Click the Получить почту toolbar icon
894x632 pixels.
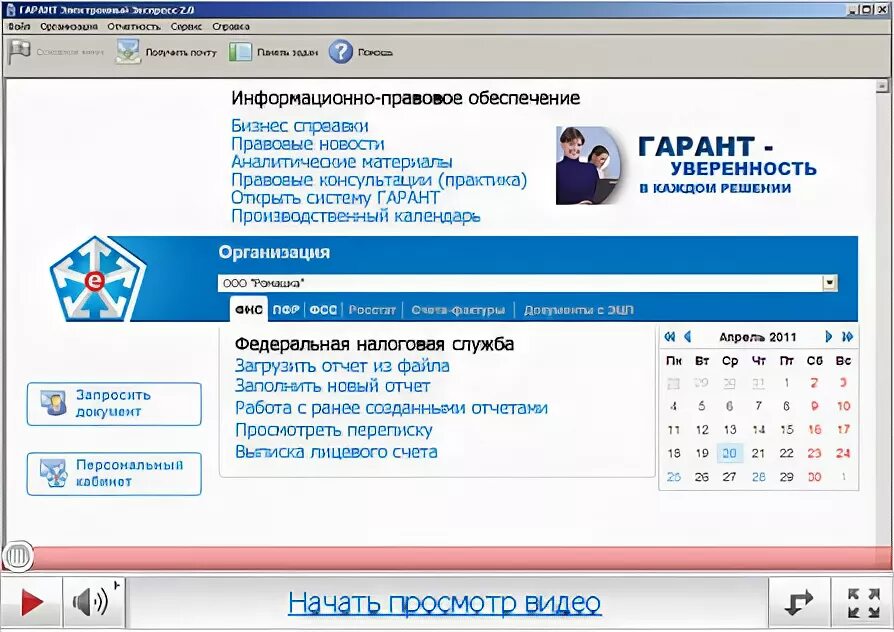click(x=128, y=51)
